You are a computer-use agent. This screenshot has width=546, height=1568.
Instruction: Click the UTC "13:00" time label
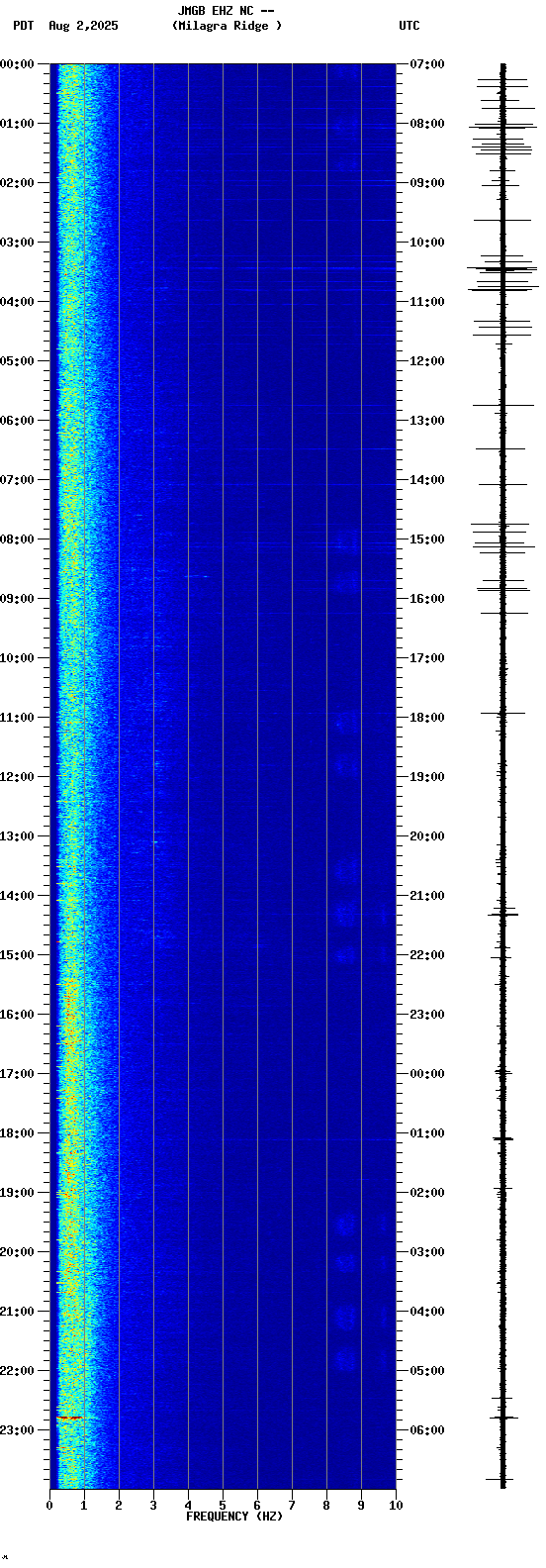click(427, 421)
